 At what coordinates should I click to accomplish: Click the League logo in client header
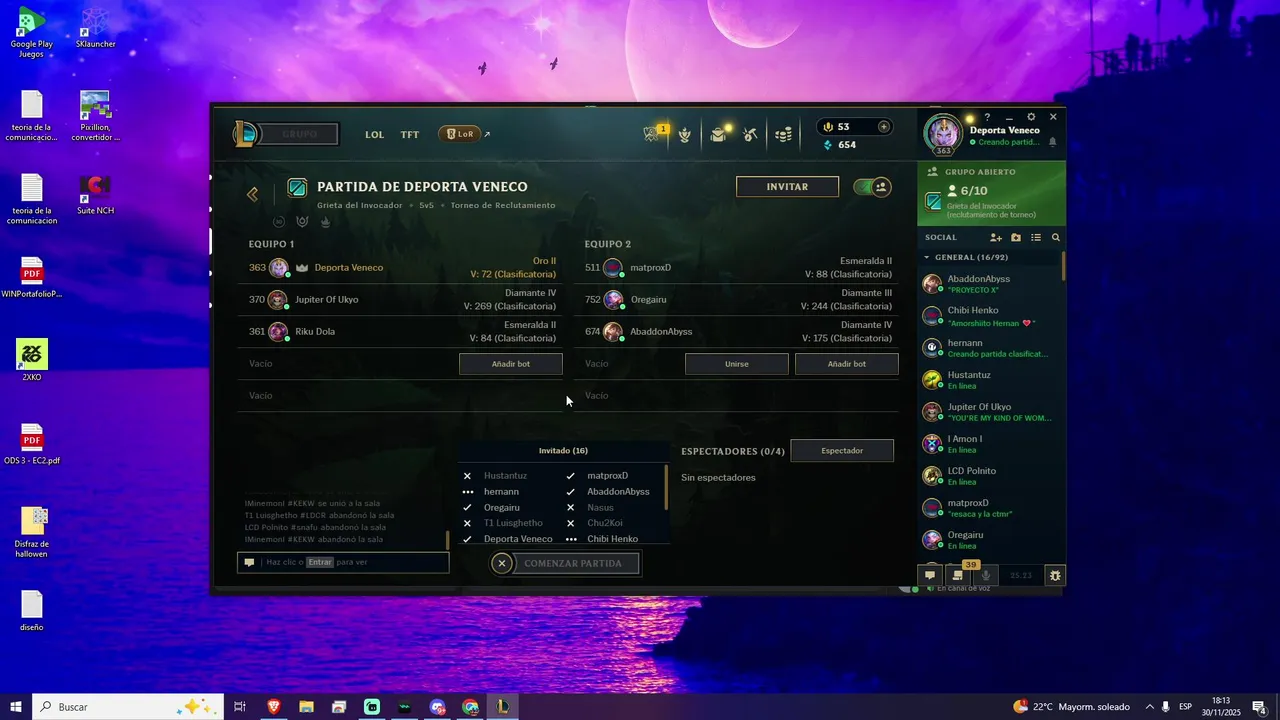pyautogui.click(x=245, y=134)
